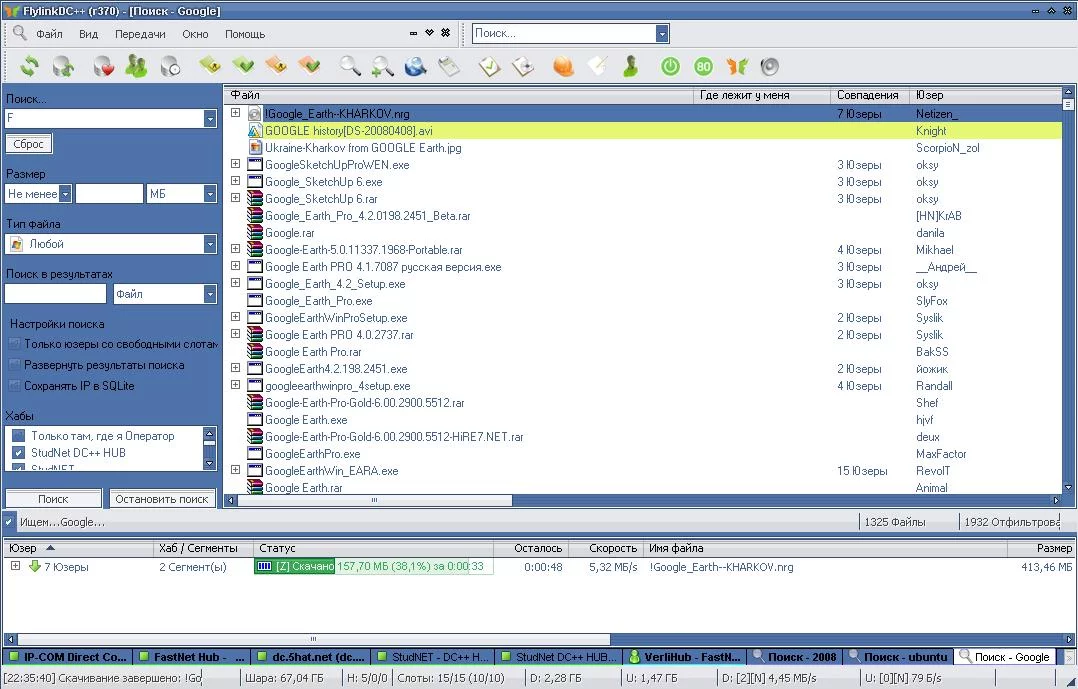Click the green '80' circle toolbar icon

(703, 67)
